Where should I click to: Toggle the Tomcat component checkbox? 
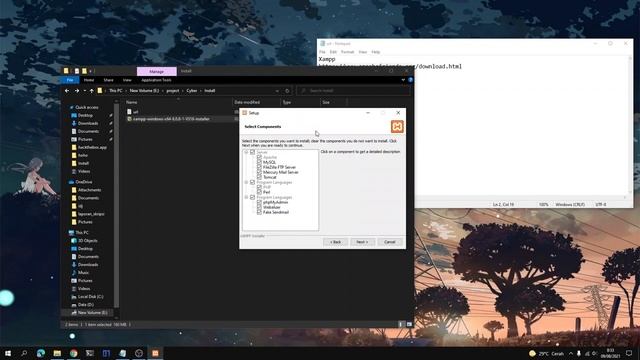pyautogui.click(x=259, y=177)
